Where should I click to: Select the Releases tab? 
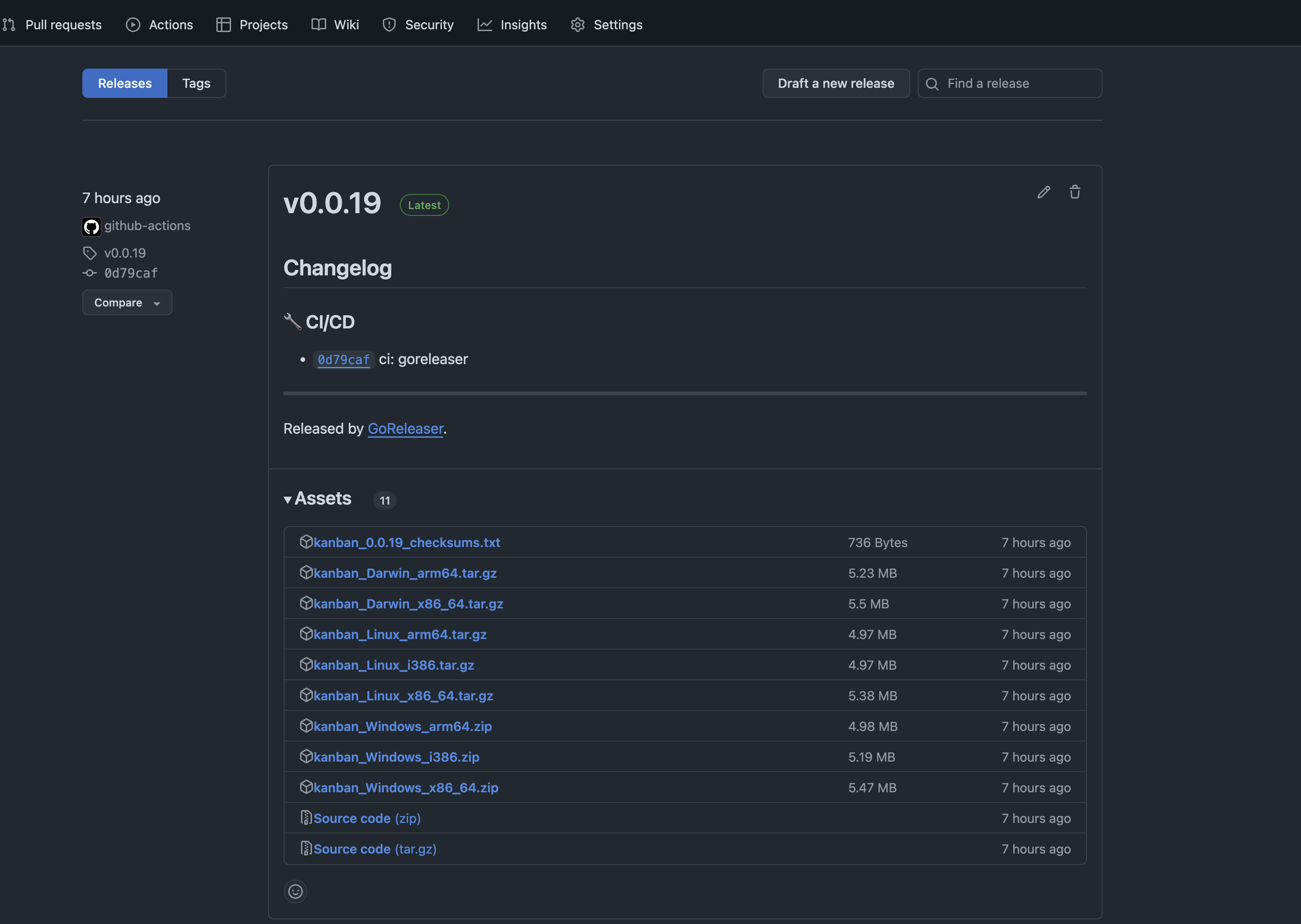pyautogui.click(x=124, y=83)
